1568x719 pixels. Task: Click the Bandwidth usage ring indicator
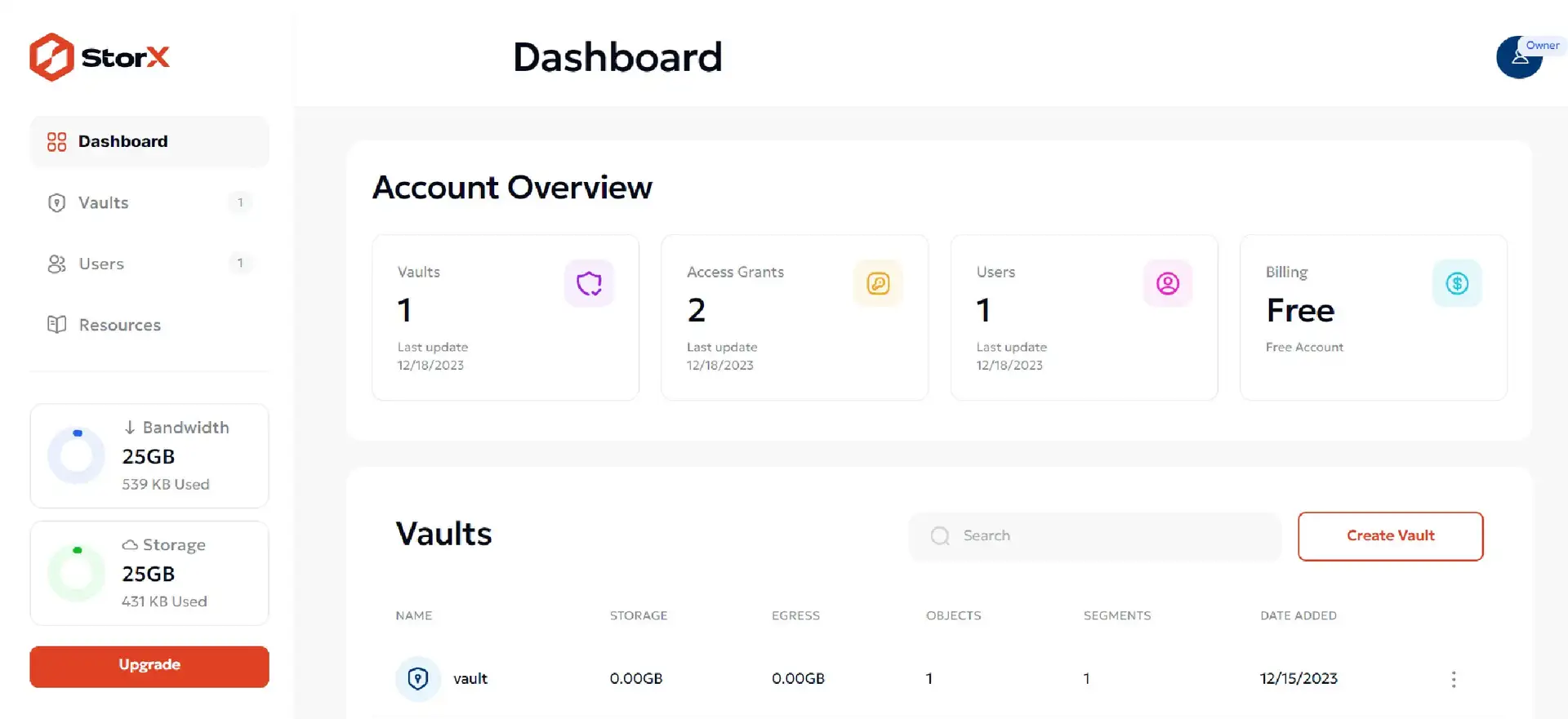click(77, 455)
